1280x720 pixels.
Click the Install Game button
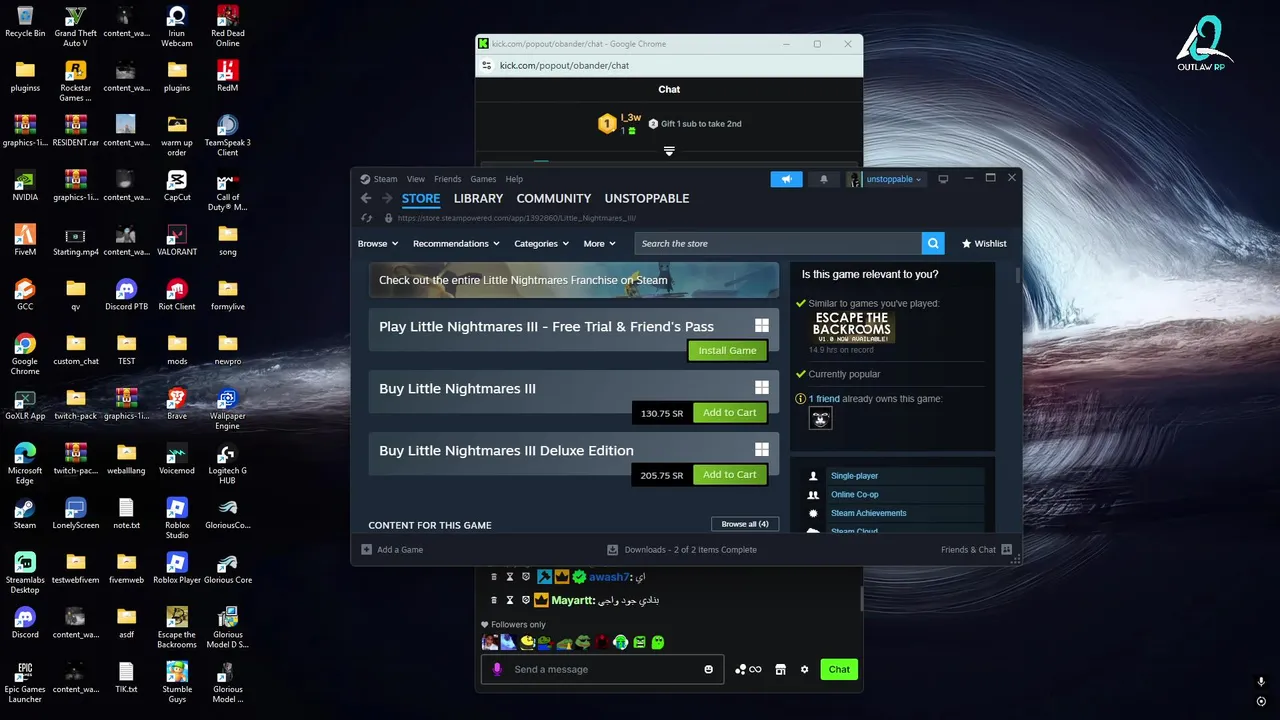727,351
